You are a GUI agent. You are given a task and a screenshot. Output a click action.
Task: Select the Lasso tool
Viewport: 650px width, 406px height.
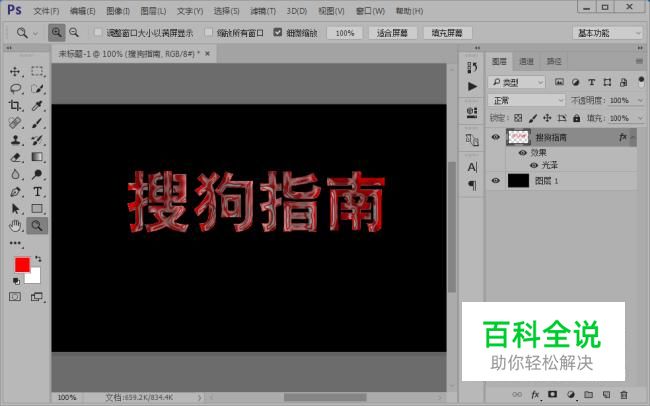[x=15, y=88]
